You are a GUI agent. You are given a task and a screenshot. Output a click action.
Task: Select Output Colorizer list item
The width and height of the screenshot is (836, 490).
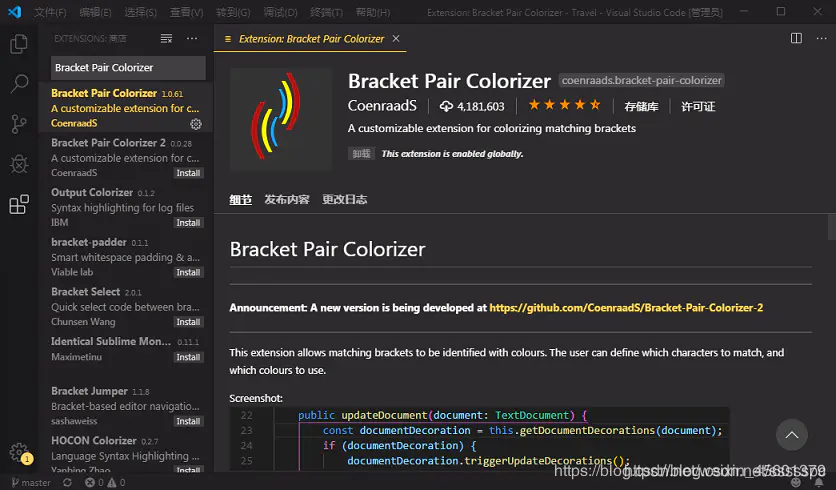126,207
